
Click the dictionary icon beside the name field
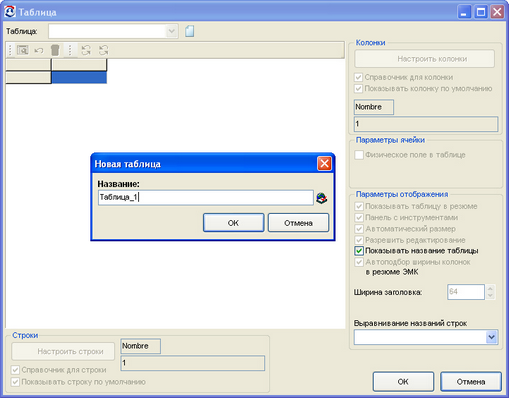tap(322, 198)
